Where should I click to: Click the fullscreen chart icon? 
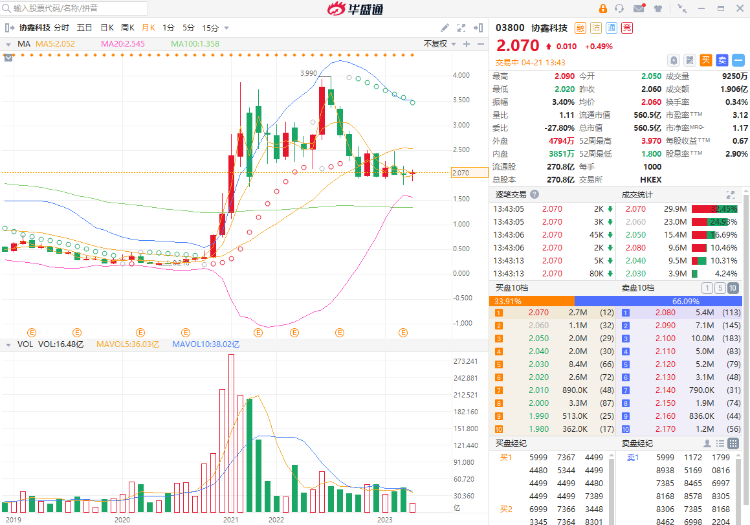click(461, 28)
